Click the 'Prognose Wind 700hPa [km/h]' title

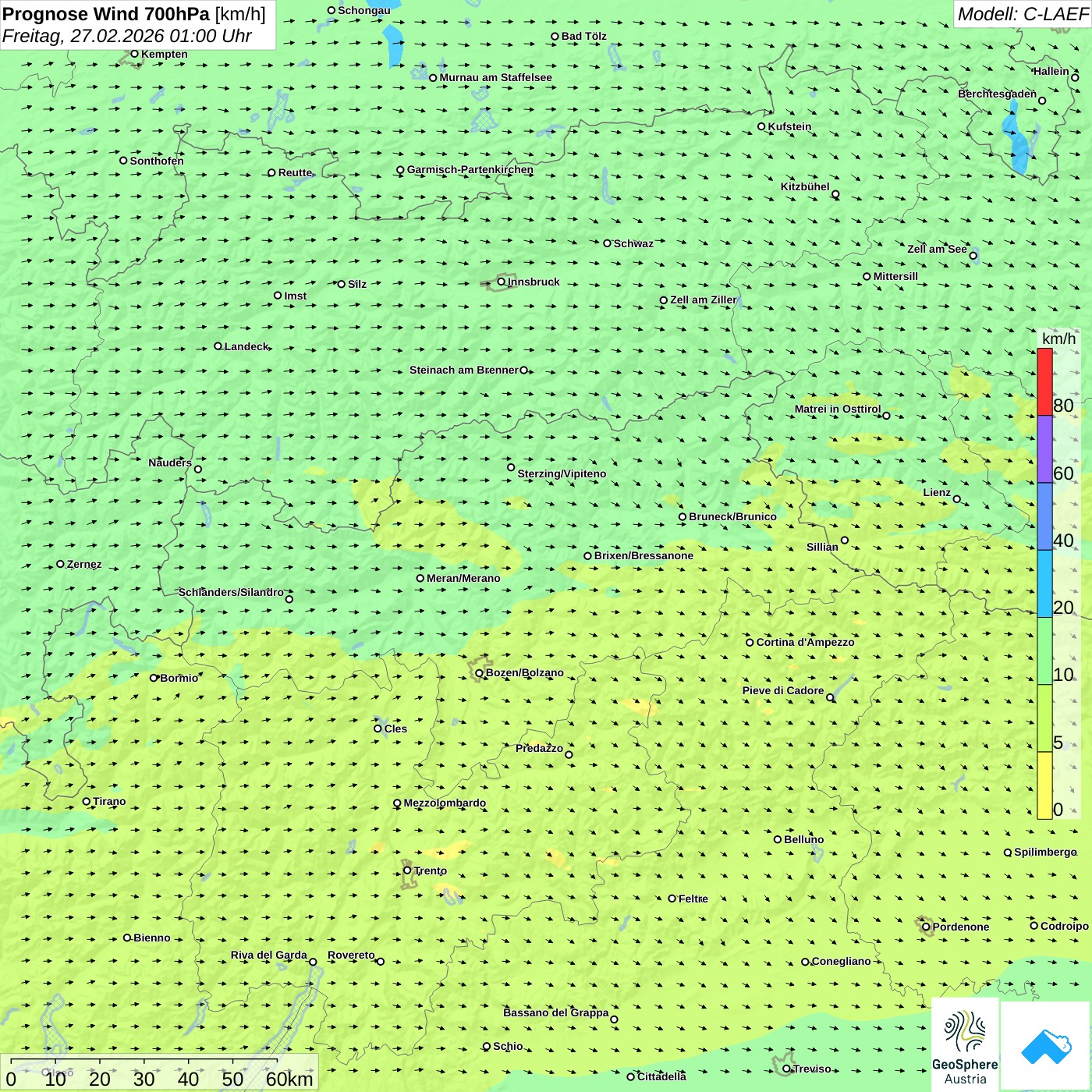134,14
